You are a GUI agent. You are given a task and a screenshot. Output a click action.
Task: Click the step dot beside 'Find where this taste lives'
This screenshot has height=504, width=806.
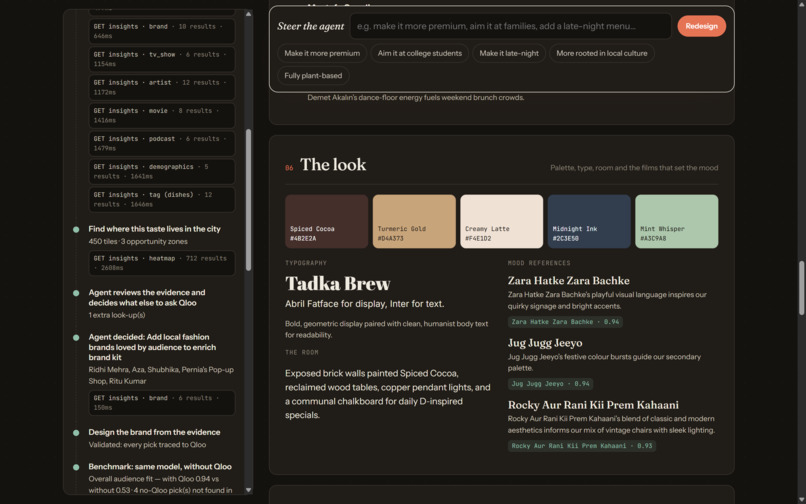[76, 229]
